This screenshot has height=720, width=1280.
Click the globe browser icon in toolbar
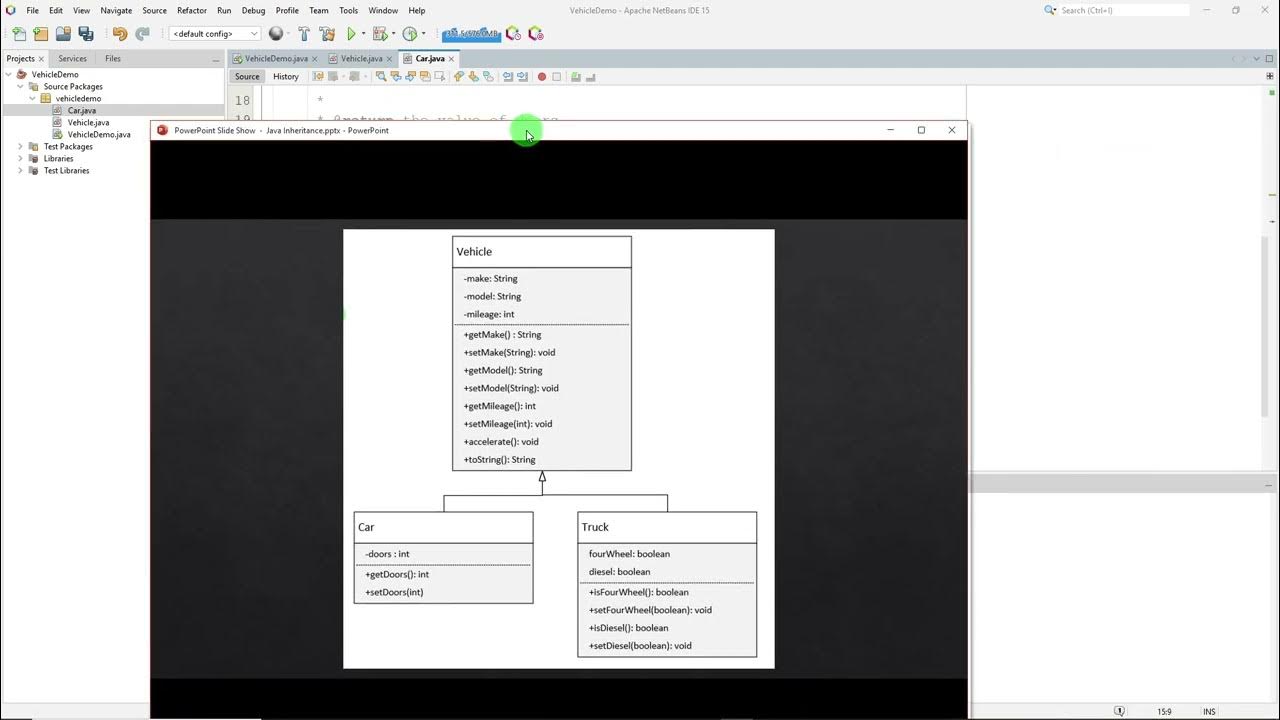click(x=276, y=33)
